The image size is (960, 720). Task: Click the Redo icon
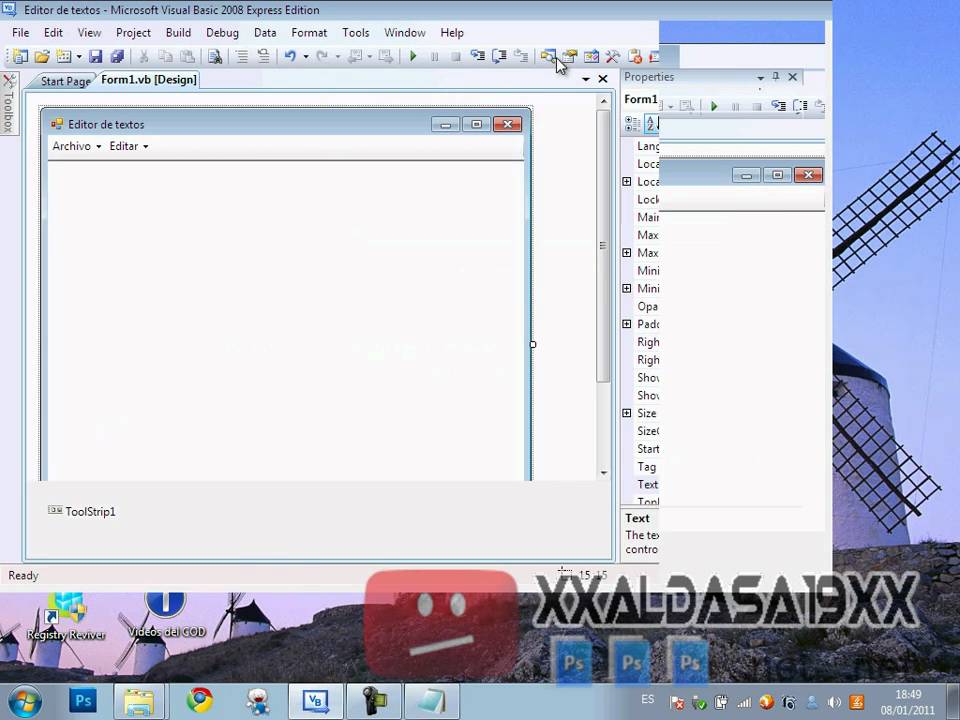coord(322,56)
